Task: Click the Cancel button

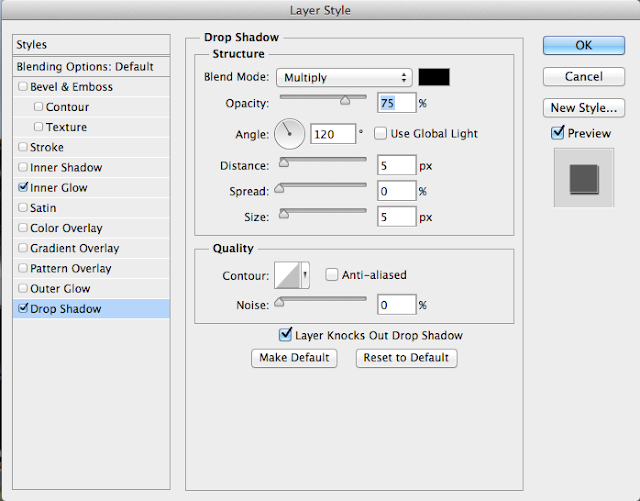Action: (x=584, y=76)
